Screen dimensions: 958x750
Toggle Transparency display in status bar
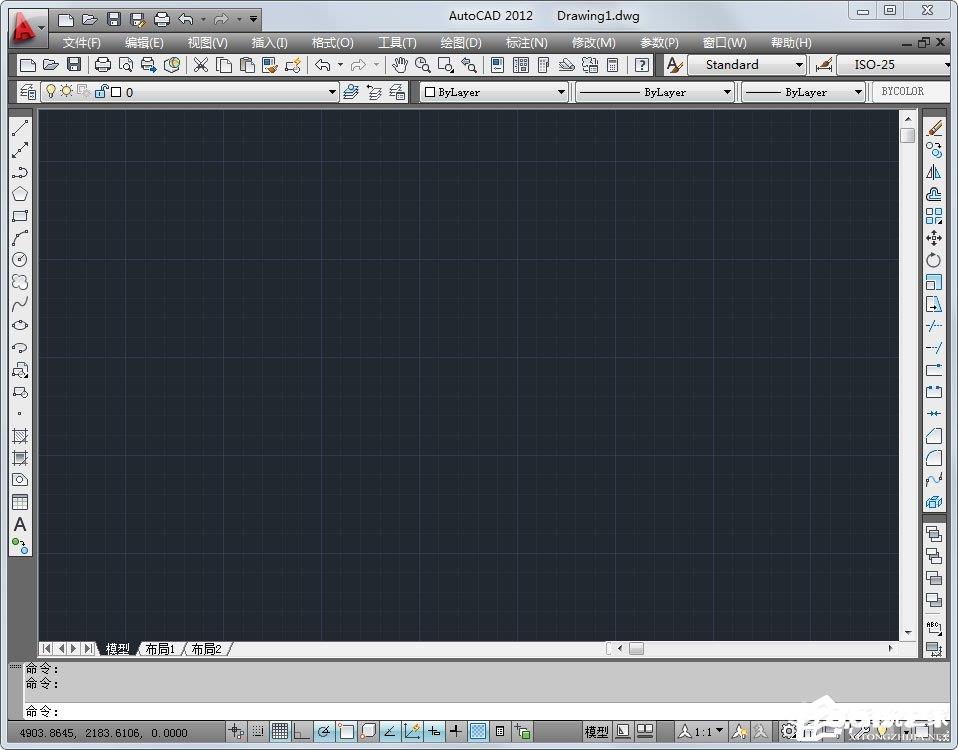(478, 731)
